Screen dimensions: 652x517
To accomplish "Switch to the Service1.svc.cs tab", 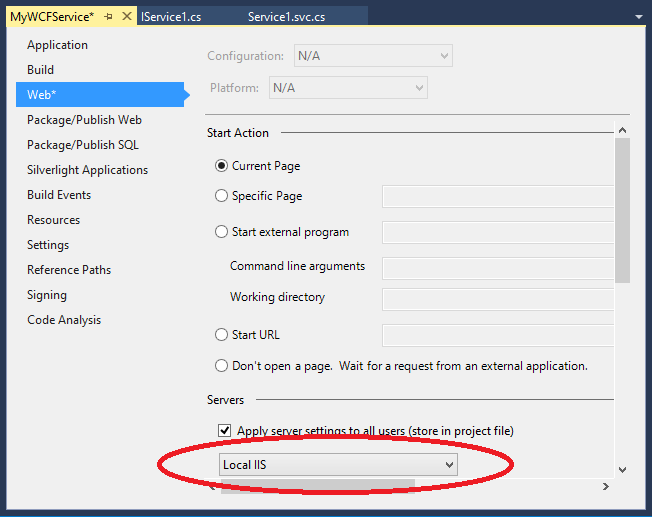I will click(286, 17).
